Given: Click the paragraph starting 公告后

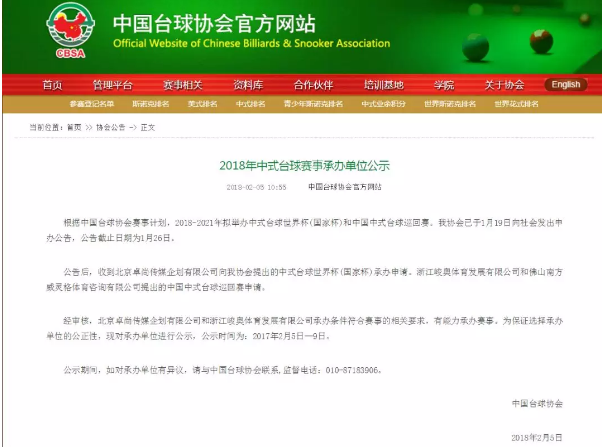Looking at the screenshot, I should 304,280.
